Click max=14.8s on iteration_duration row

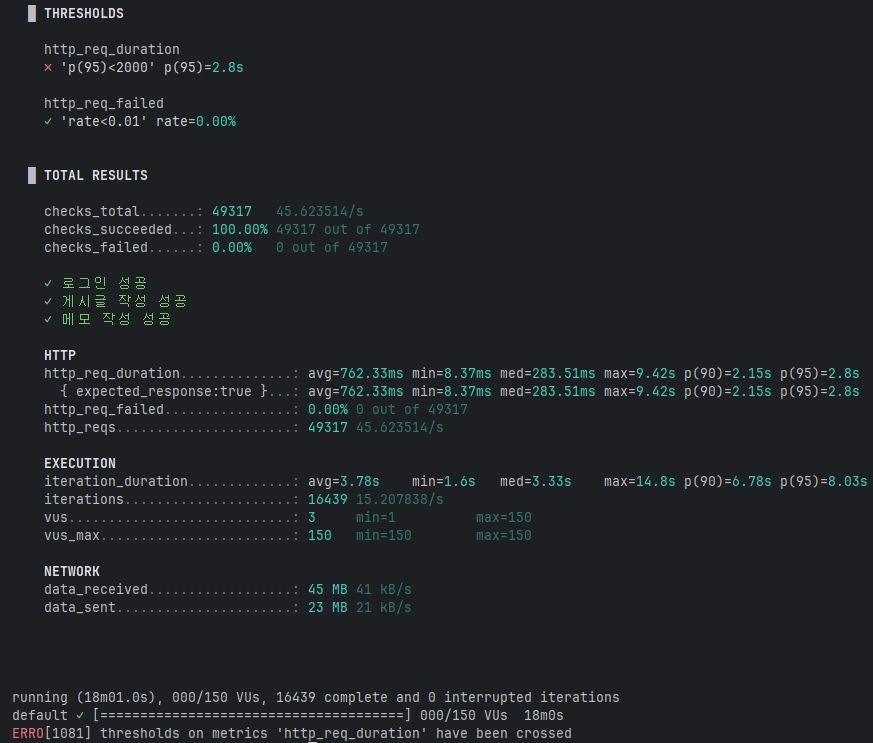point(639,481)
